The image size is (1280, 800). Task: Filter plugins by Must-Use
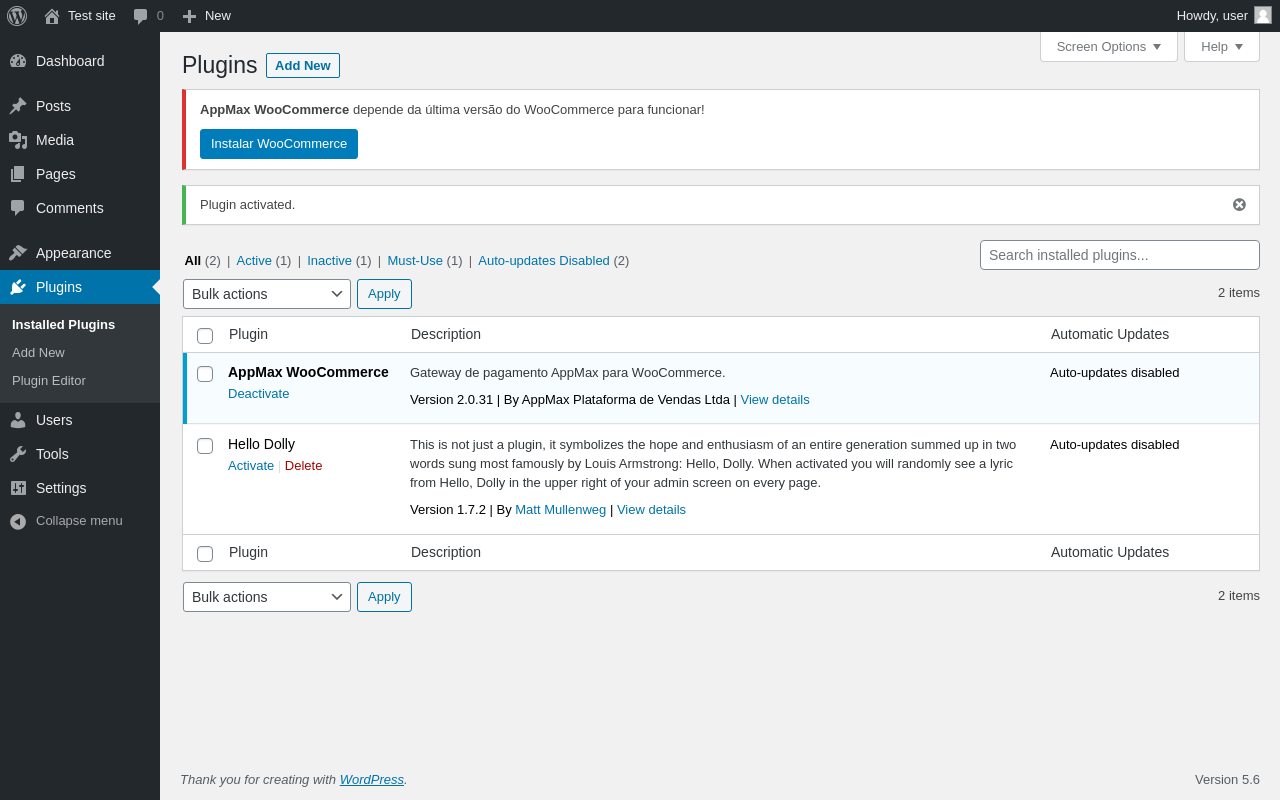coord(415,261)
